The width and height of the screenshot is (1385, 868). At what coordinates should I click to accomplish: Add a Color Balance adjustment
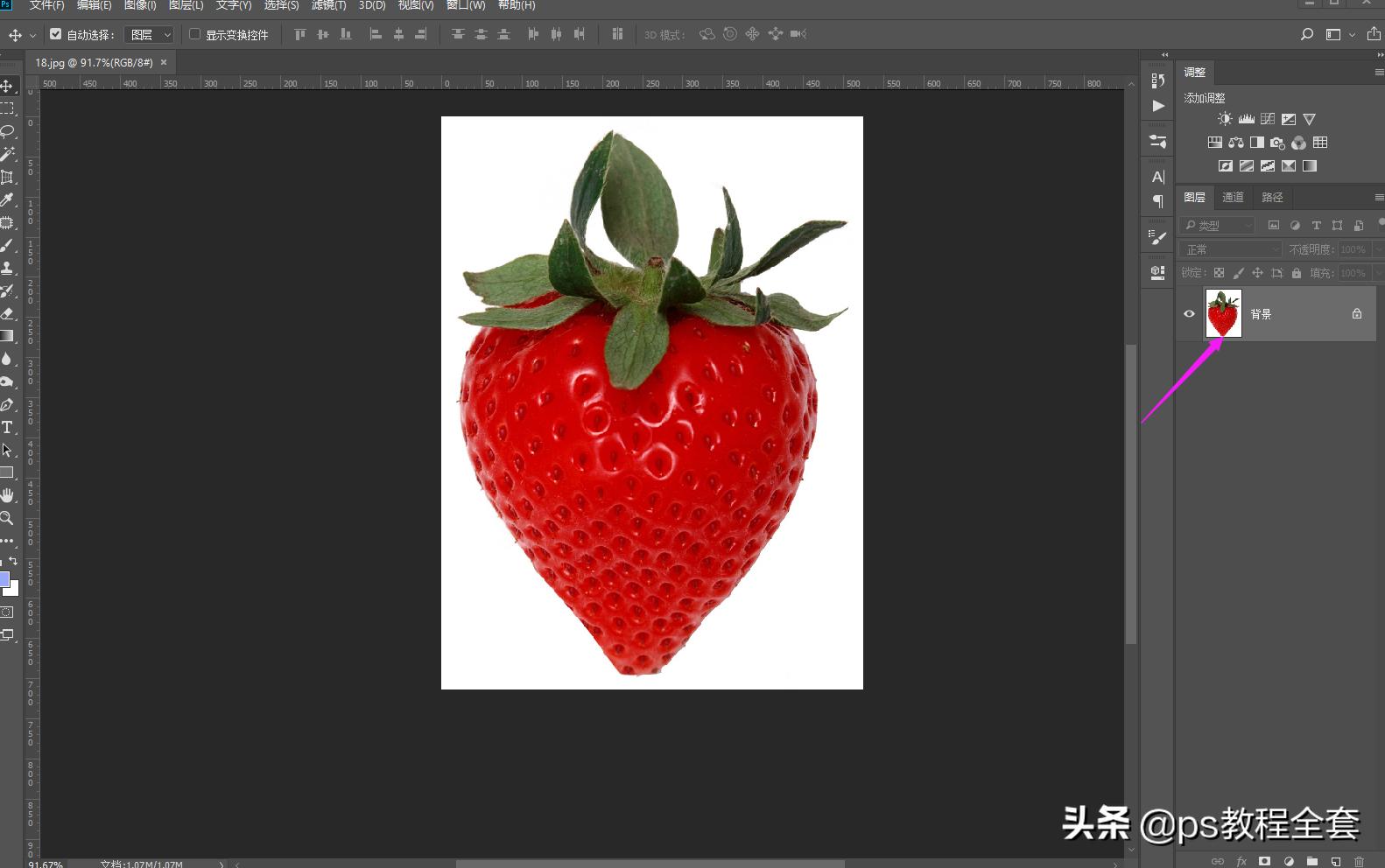pos(1236,143)
